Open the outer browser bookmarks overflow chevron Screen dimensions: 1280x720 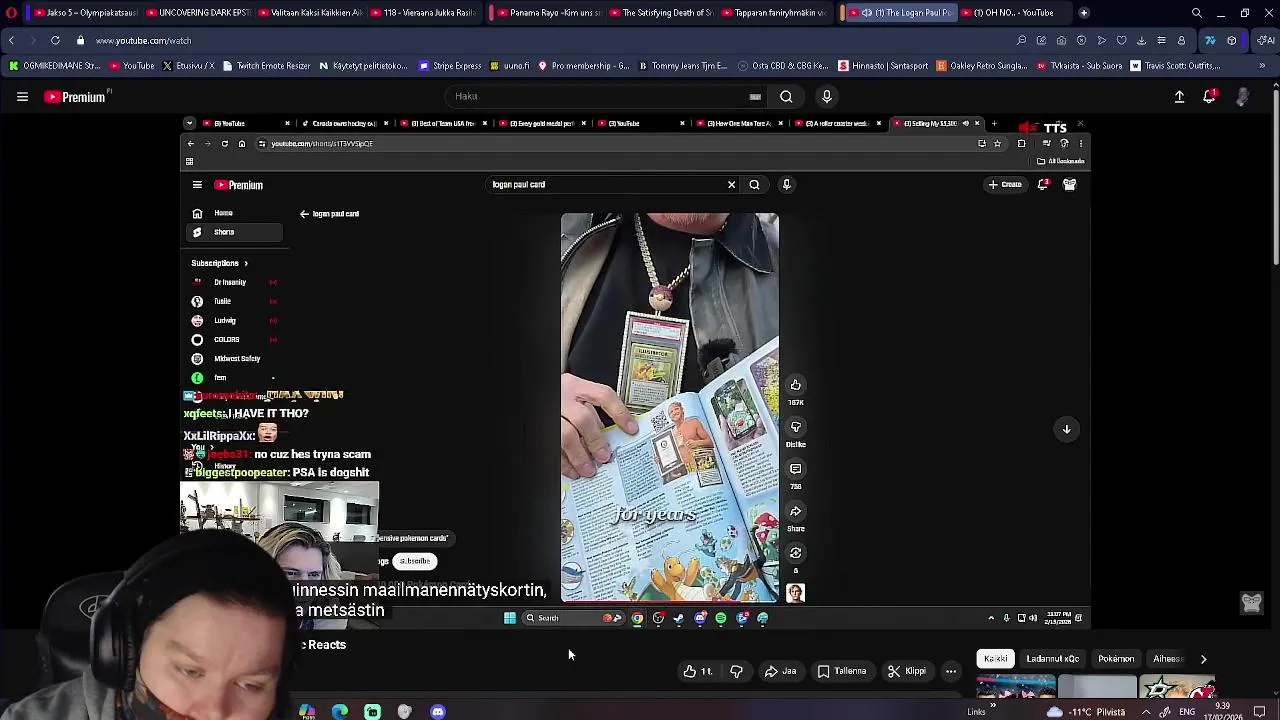coord(1262,66)
